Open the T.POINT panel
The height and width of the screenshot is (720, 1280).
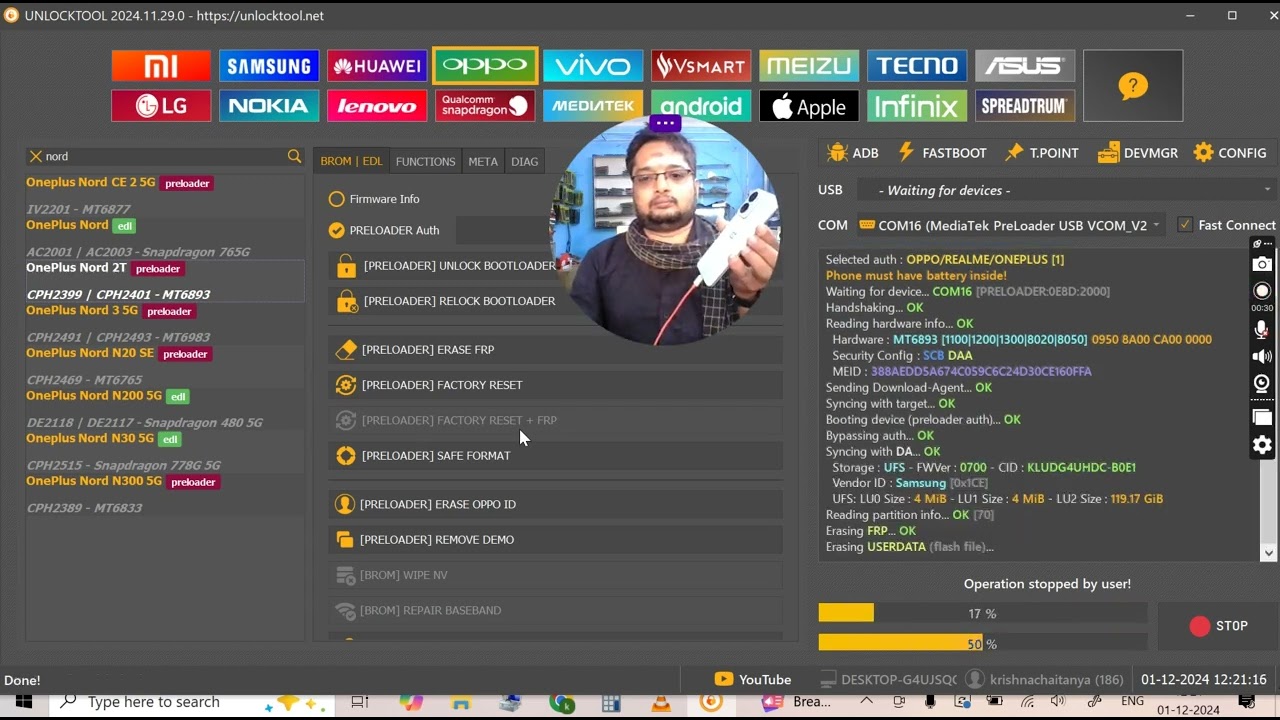coord(1042,153)
